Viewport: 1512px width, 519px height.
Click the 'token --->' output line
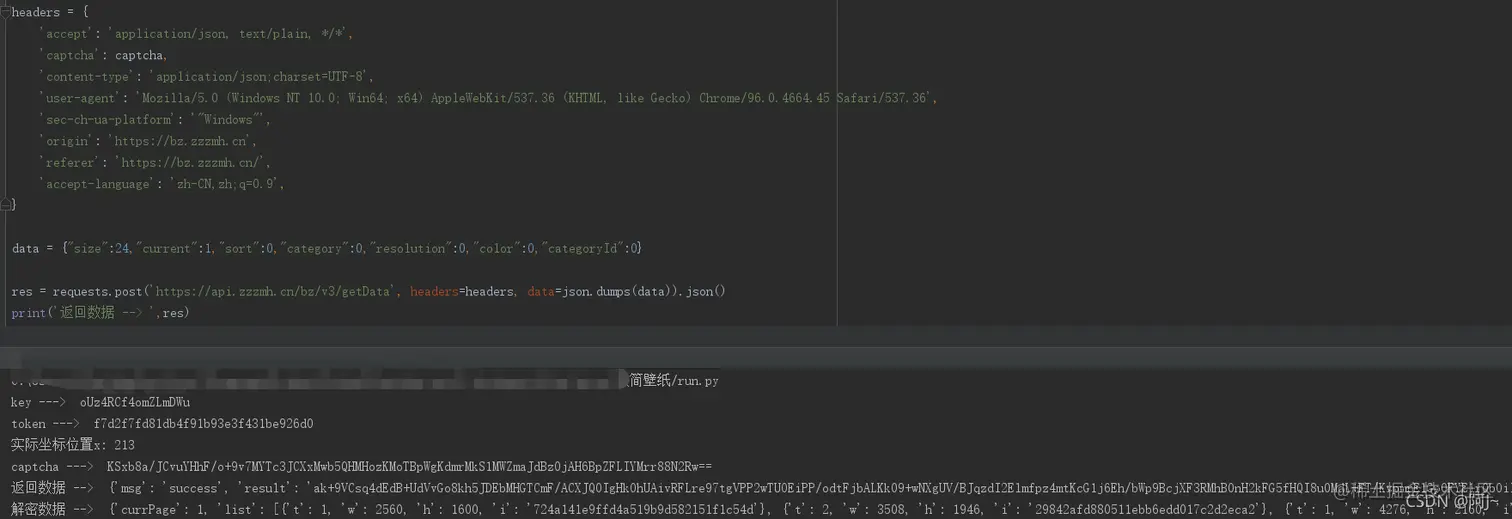pos(162,424)
